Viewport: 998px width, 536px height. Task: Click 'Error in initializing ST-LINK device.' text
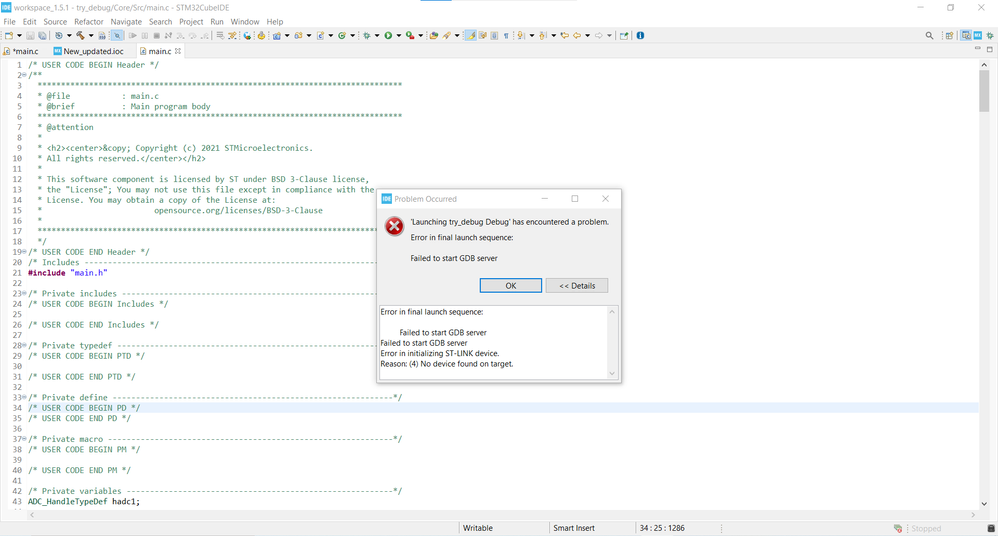click(x=440, y=353)
